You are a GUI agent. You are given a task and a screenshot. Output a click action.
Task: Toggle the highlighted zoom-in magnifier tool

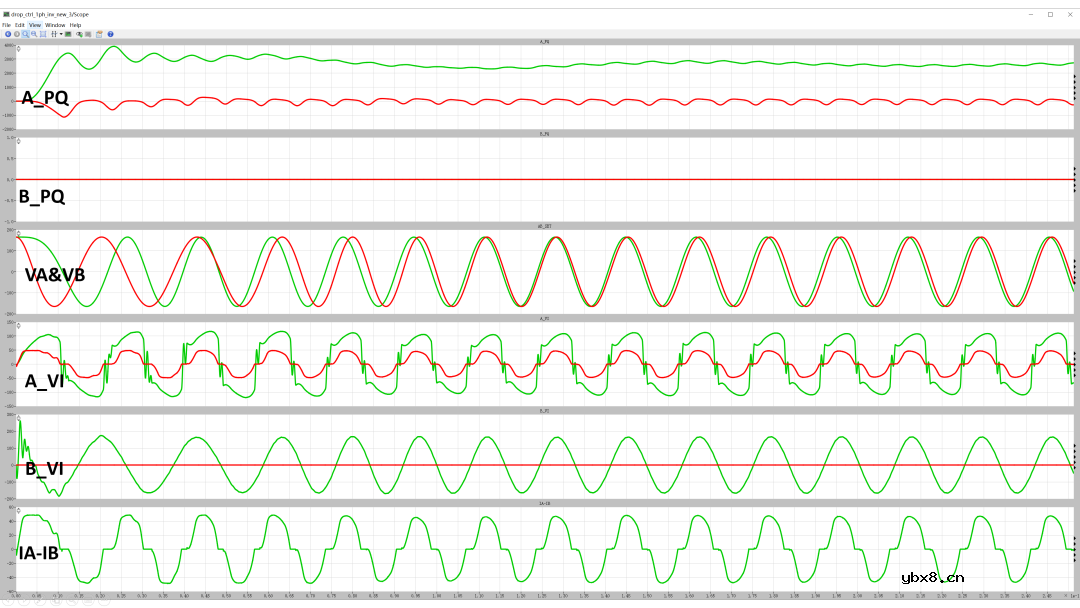pos(25,34)
